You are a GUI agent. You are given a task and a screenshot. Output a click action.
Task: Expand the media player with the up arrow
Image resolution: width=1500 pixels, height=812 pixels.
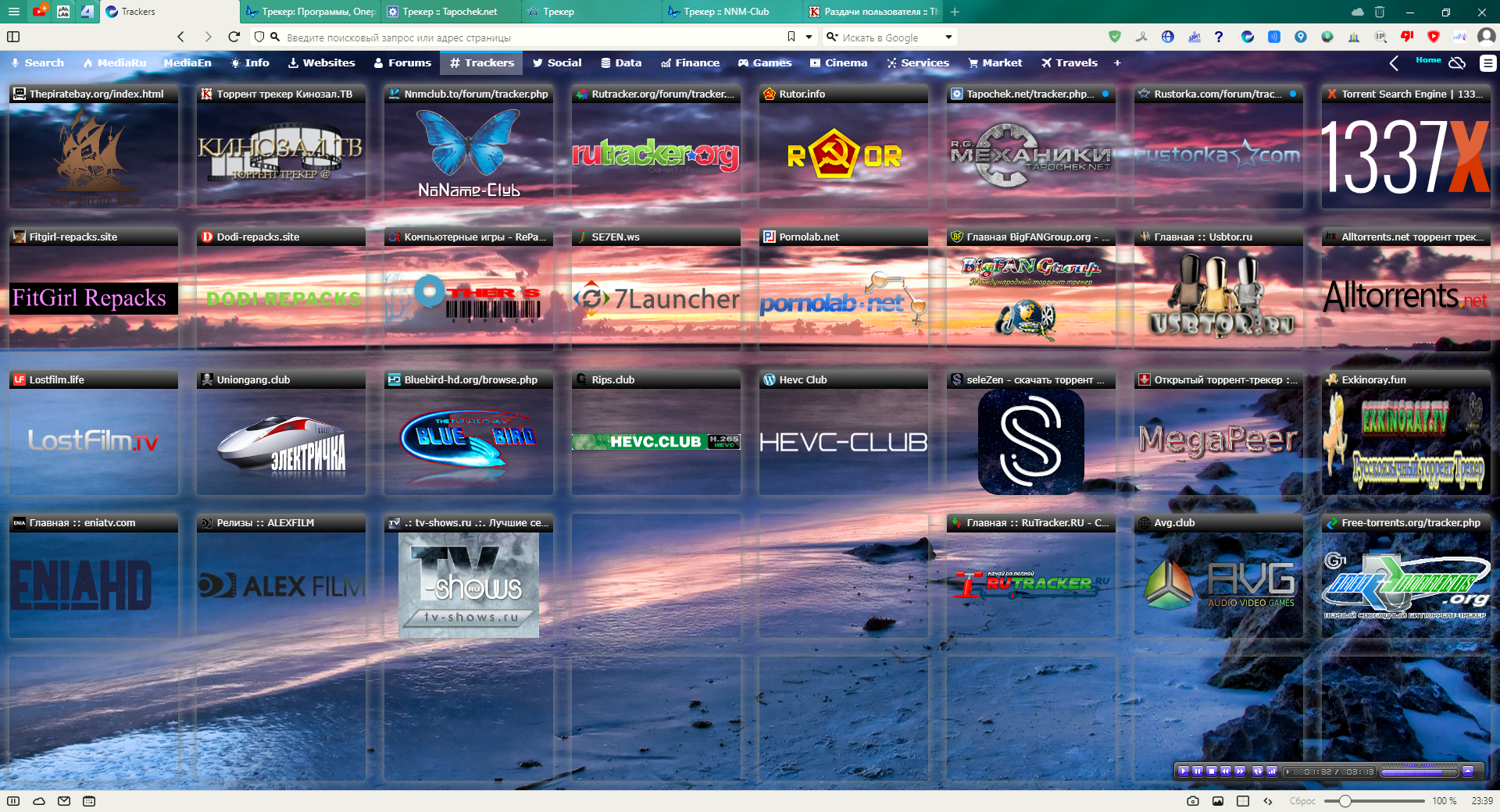1468,771
